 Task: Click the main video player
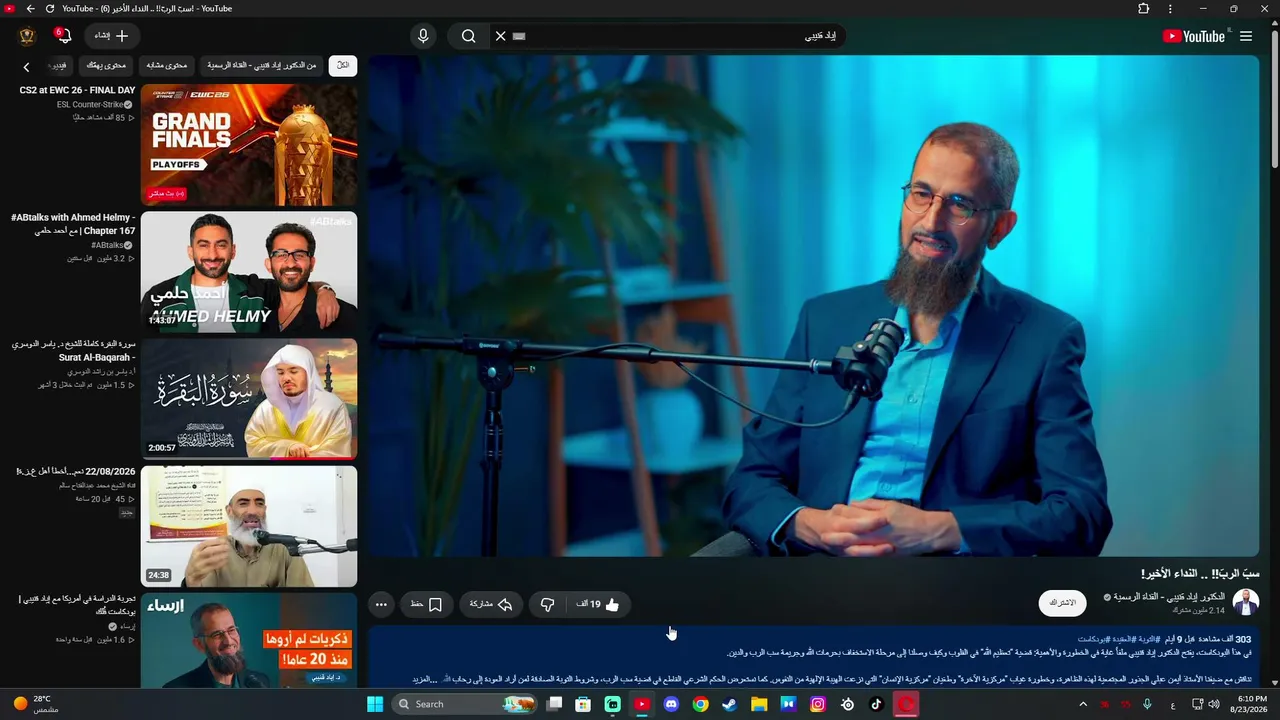813,305
